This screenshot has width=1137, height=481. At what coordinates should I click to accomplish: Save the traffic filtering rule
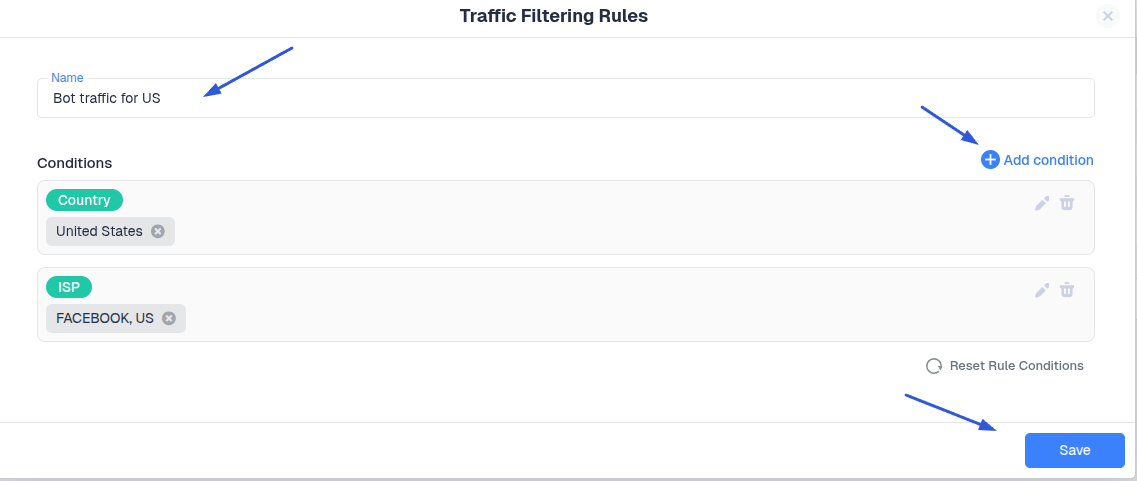click(x=1074, y=450)
